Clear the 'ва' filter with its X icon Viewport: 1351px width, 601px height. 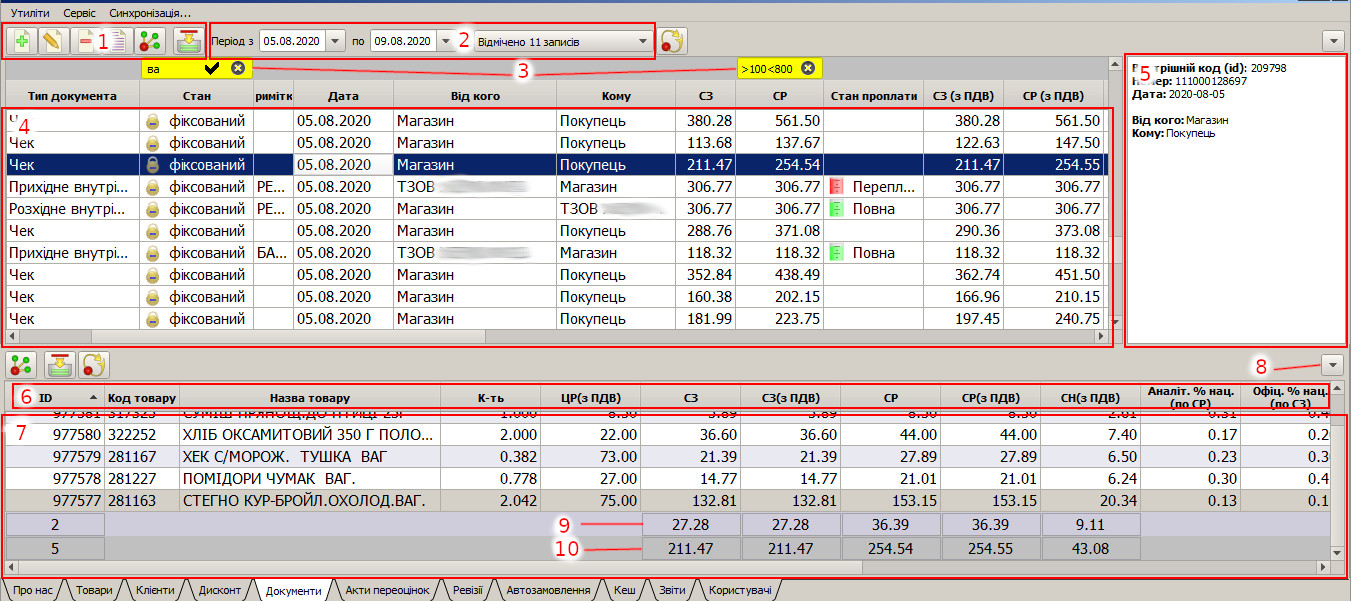[x=237, y=68]
